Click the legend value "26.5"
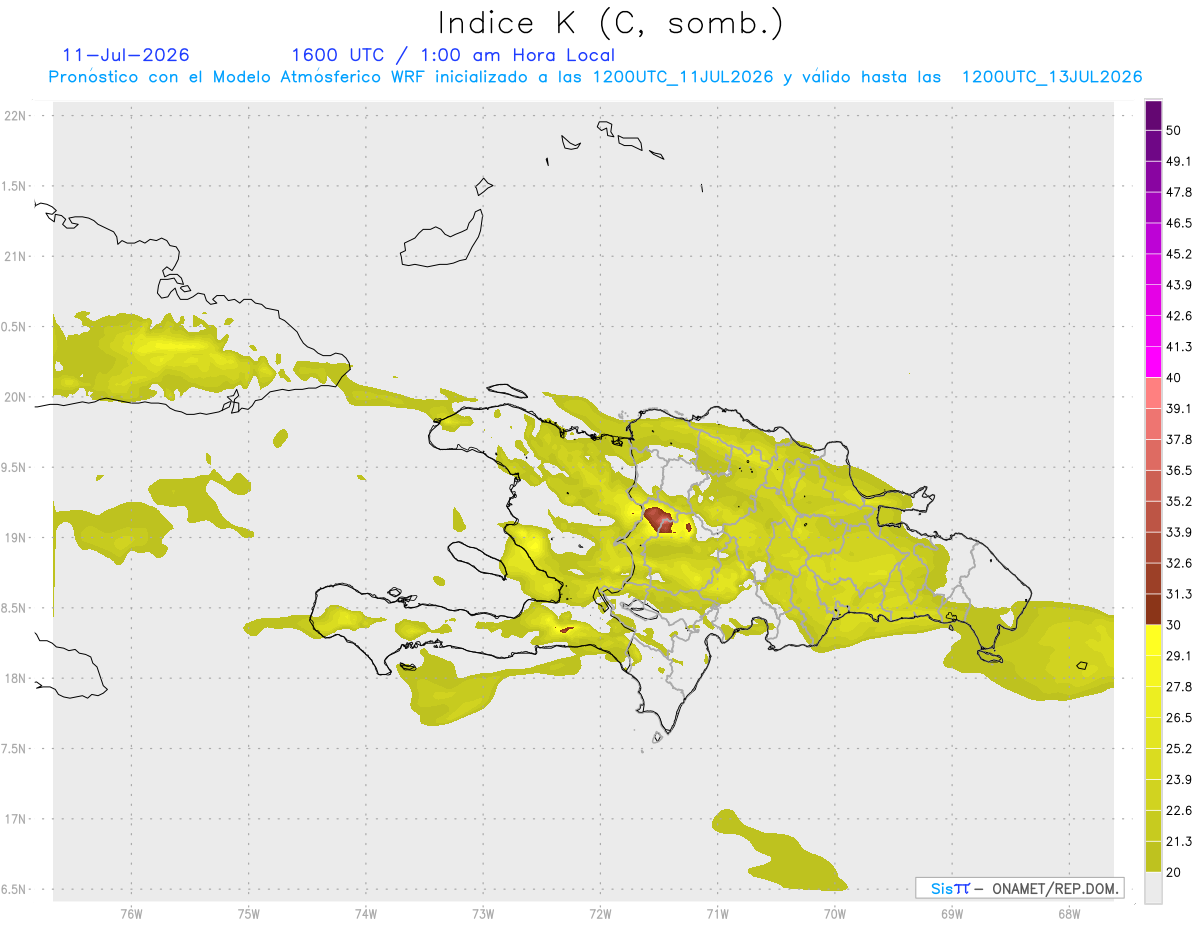Image resolution: width=1200 pixels, height=927 pixels. 1179,718
